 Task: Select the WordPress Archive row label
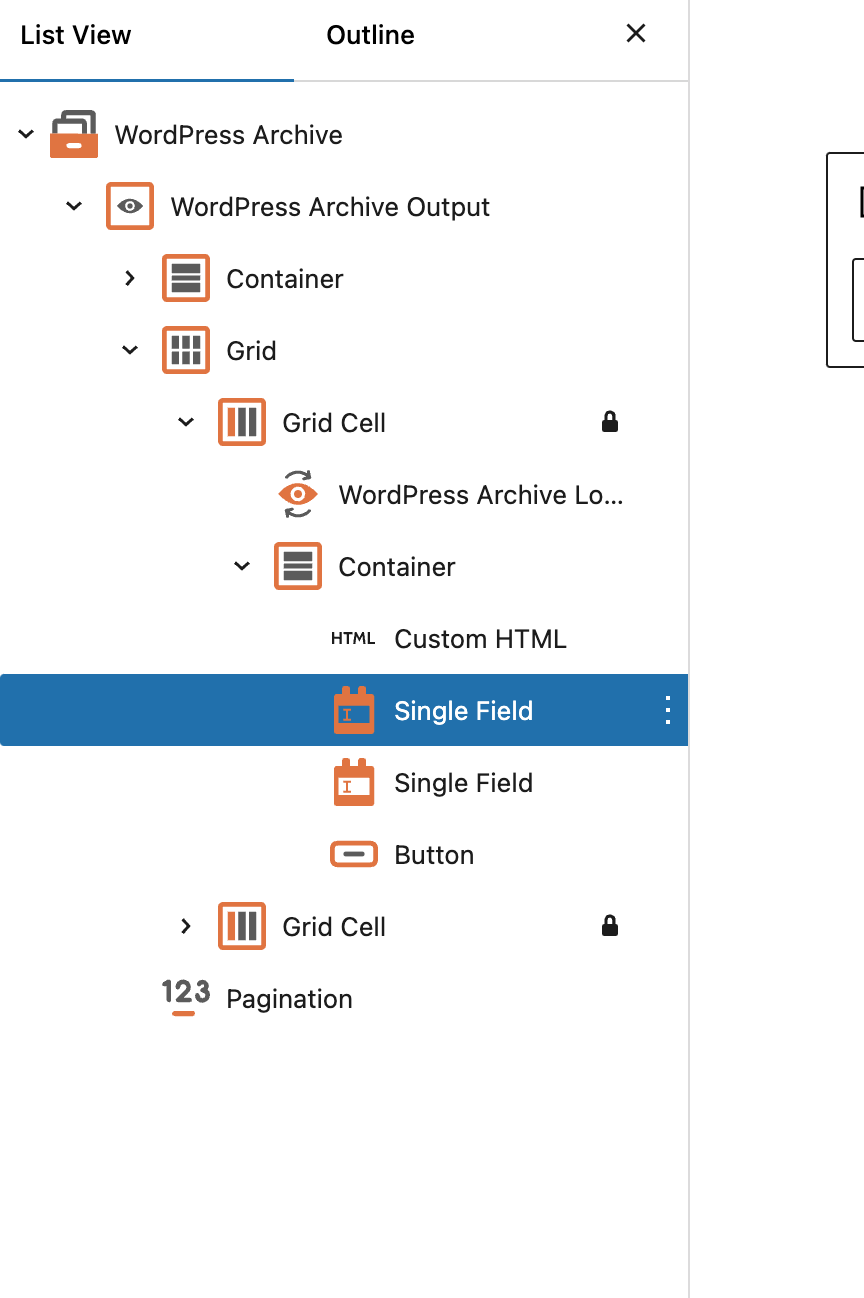229,135
